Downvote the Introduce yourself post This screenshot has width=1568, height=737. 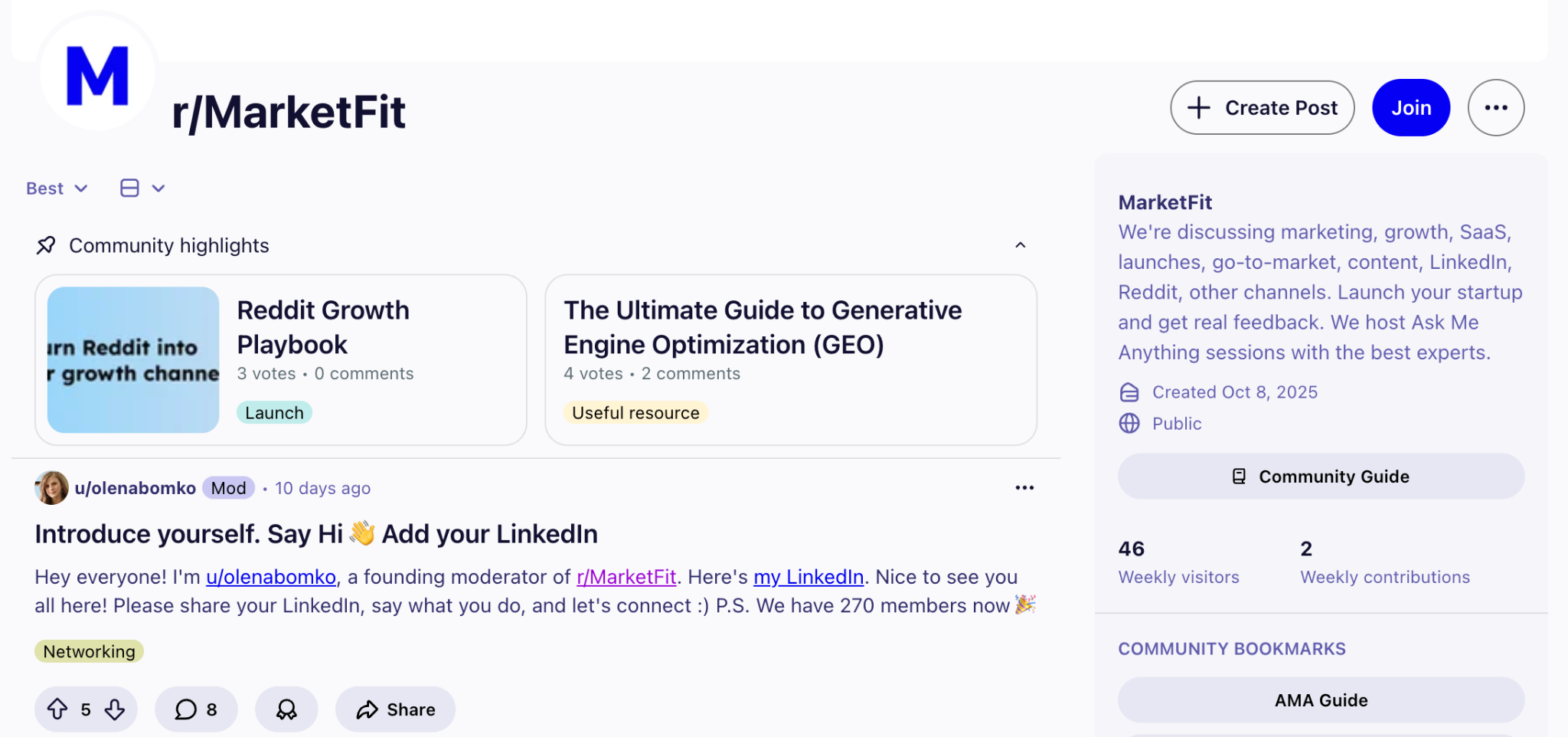coord(115,709)
